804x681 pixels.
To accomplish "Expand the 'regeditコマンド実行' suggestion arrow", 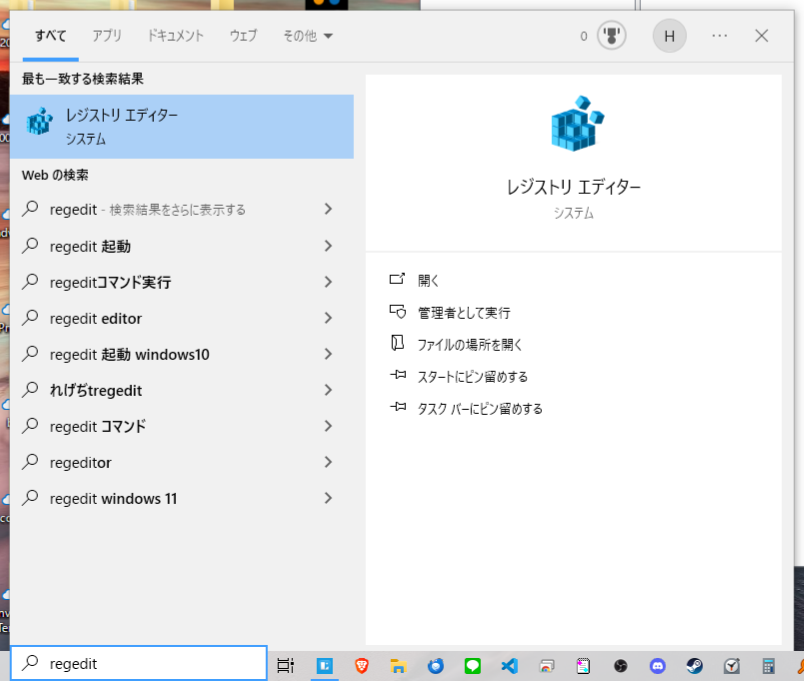I will coord(328,282).
